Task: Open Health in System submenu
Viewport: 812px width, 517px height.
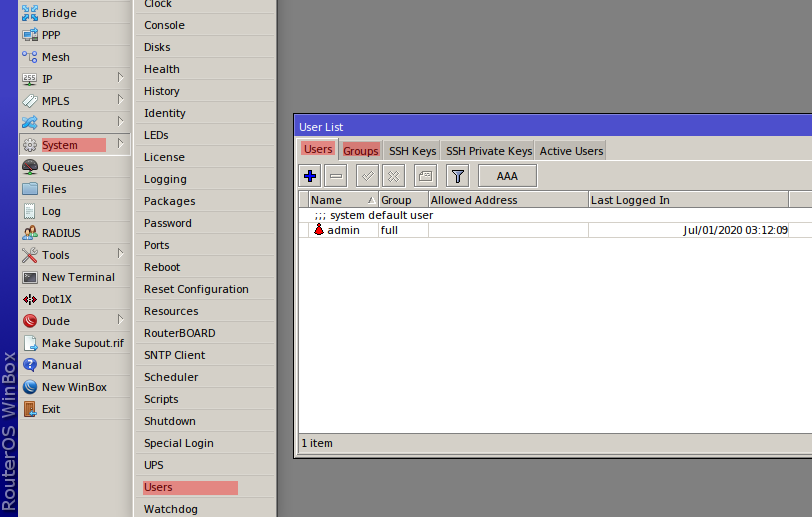Action: coord(205,69)
